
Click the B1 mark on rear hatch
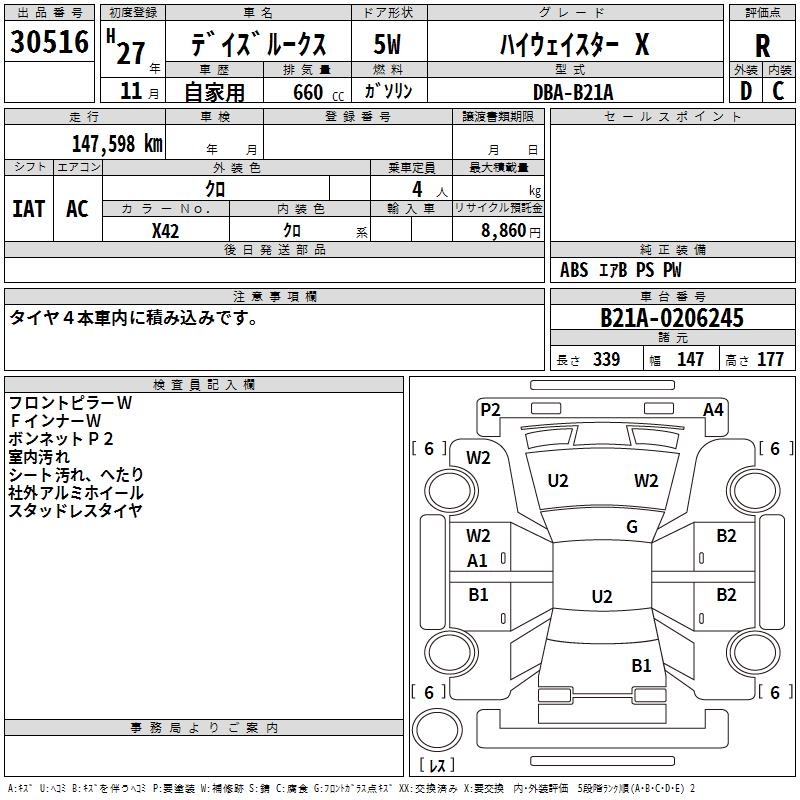pyautogui.click(x=641, y=665)
